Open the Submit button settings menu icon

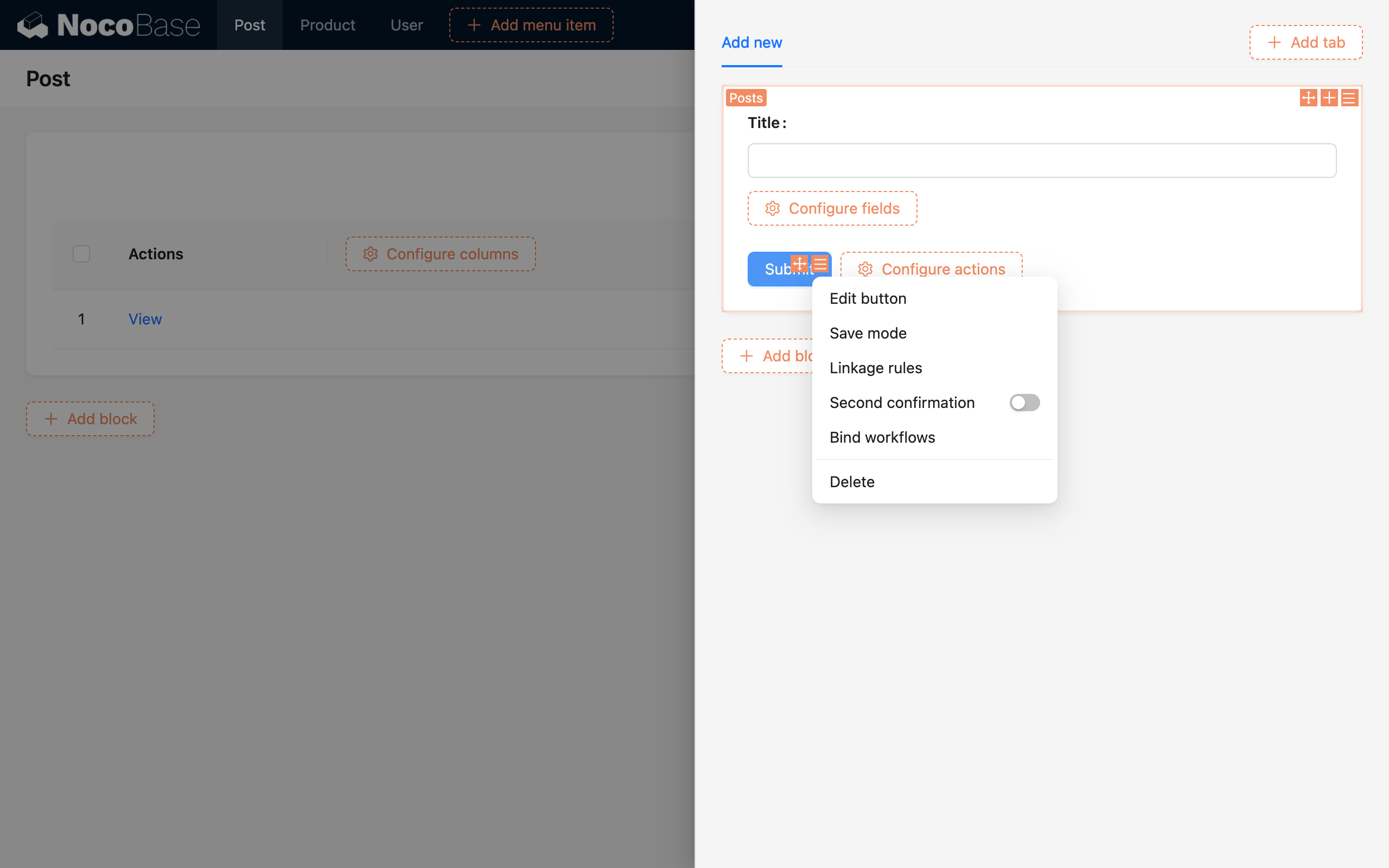point(820,264)
